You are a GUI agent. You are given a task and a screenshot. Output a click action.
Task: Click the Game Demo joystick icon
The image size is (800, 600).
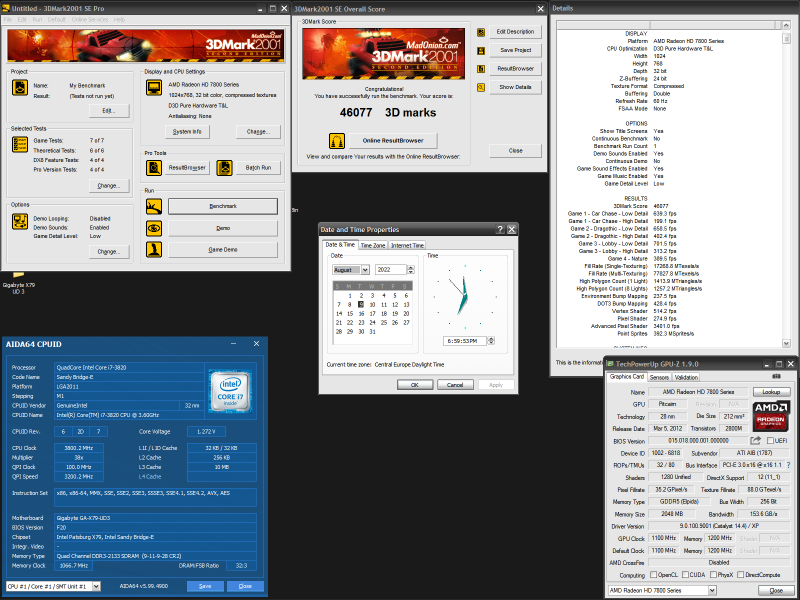[154, 249]
